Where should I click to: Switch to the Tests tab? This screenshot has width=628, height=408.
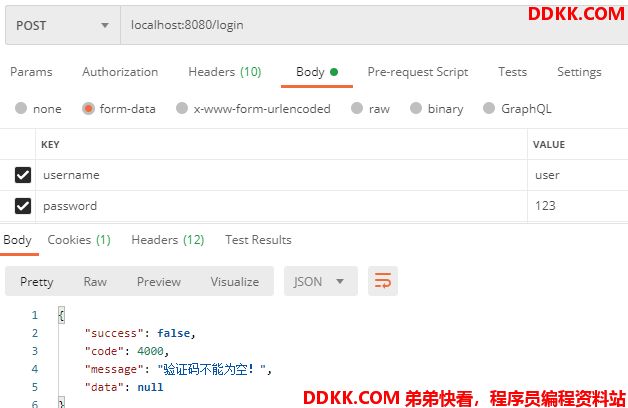coord(513,72)
